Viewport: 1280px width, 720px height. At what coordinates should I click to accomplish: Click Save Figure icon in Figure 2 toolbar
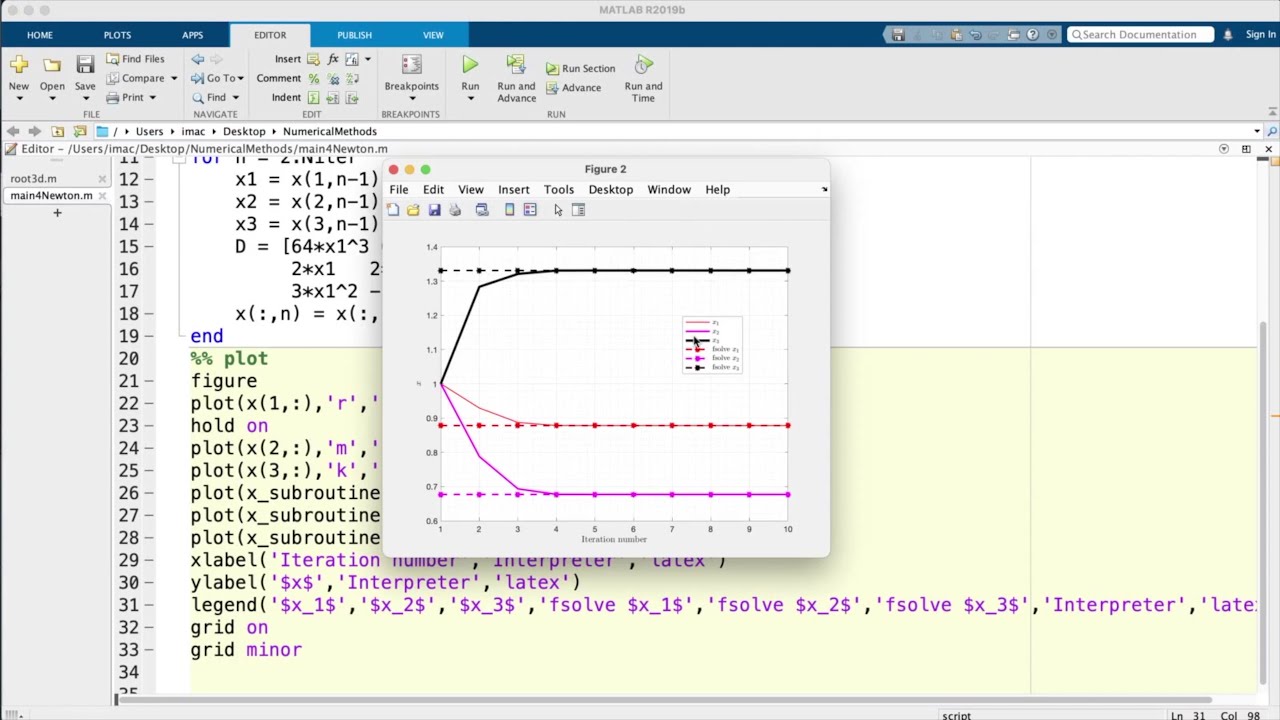pos(434,210)
